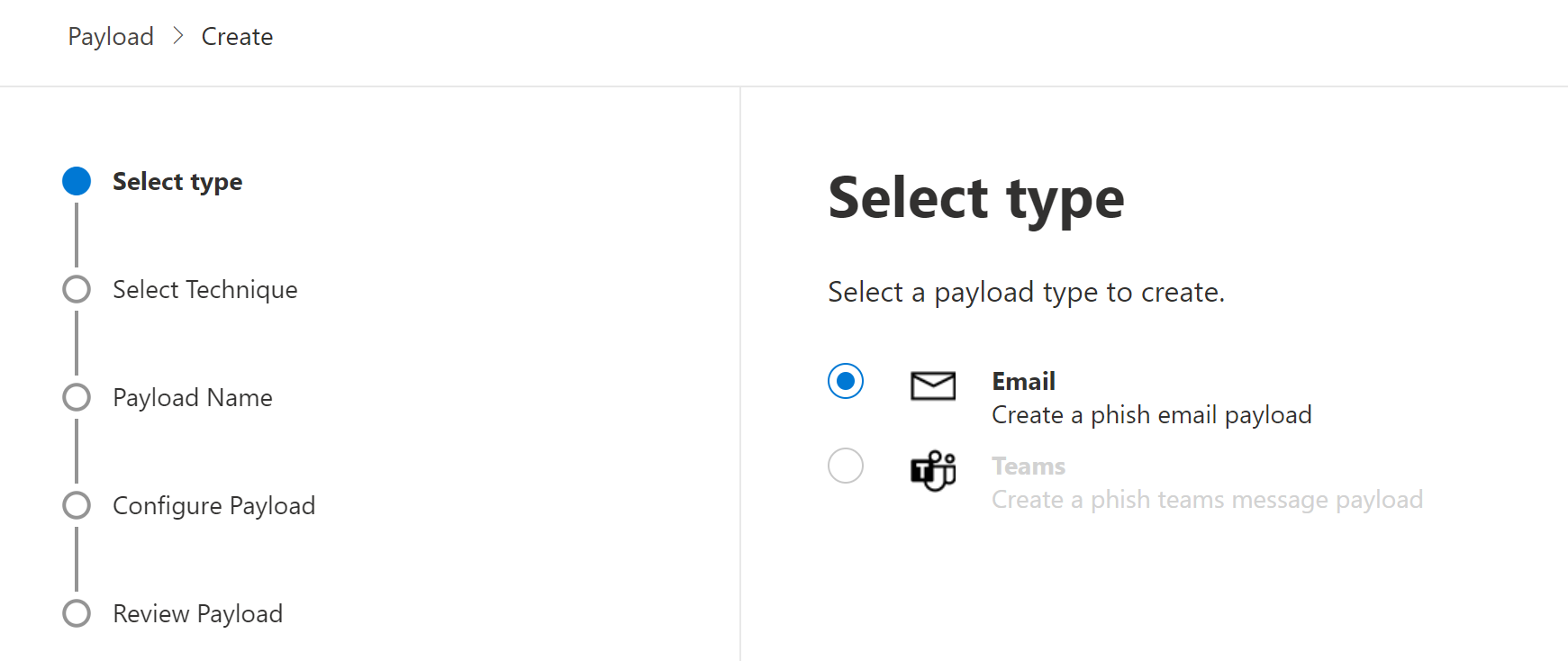Screen dimensions: 1568x661
Task: Click the Review Payload step circle
Action: (77, 613)
